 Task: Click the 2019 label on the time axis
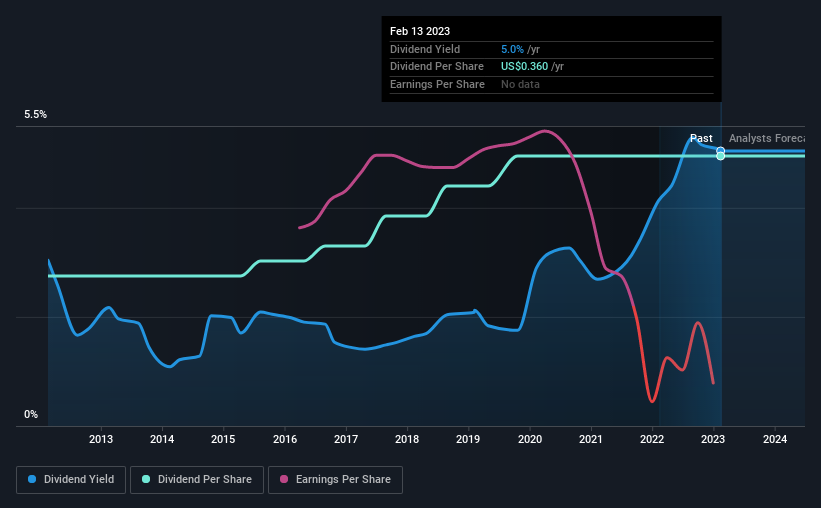point(468,439)
